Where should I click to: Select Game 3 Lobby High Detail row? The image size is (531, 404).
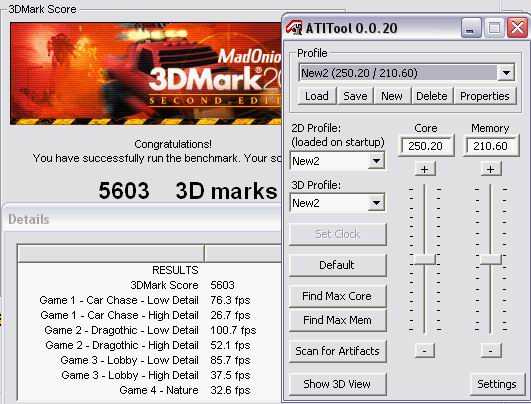(x=149, y=375)
